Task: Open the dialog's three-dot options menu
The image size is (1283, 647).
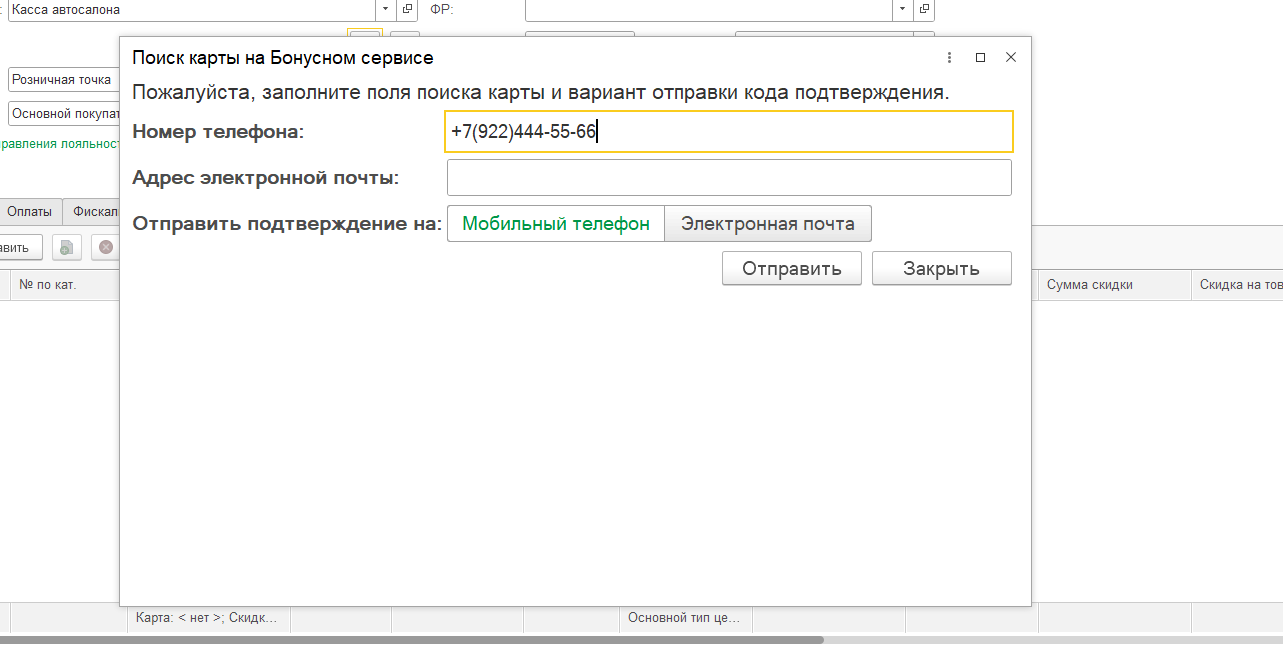Action: [949, 58]
